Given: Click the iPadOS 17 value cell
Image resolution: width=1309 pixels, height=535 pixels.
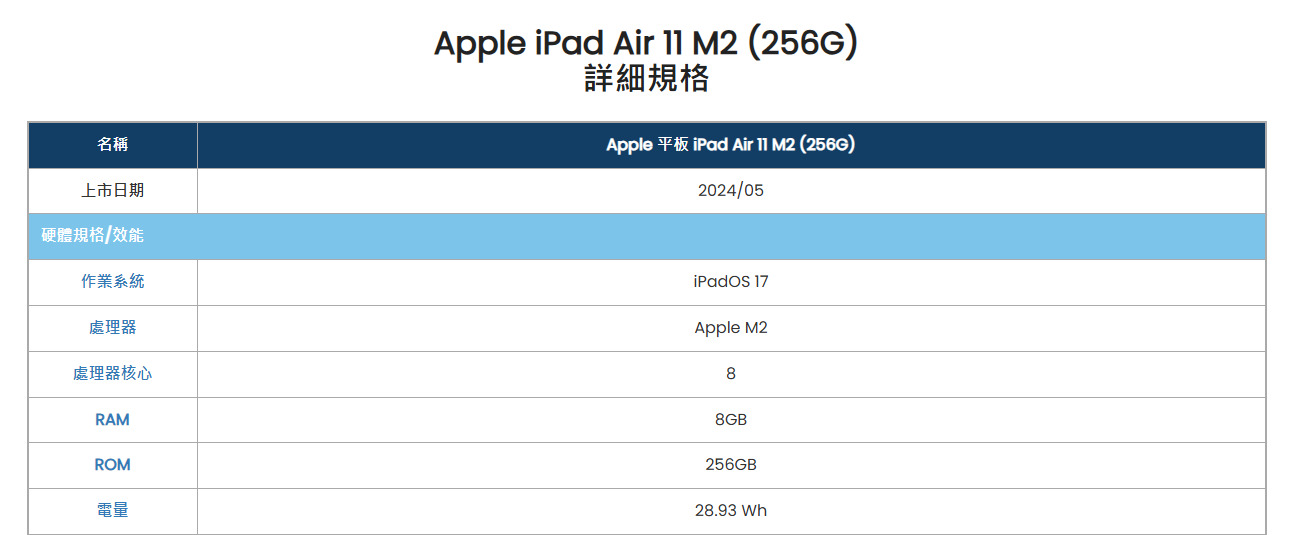Looking at the screenshot, I should 730,282.
